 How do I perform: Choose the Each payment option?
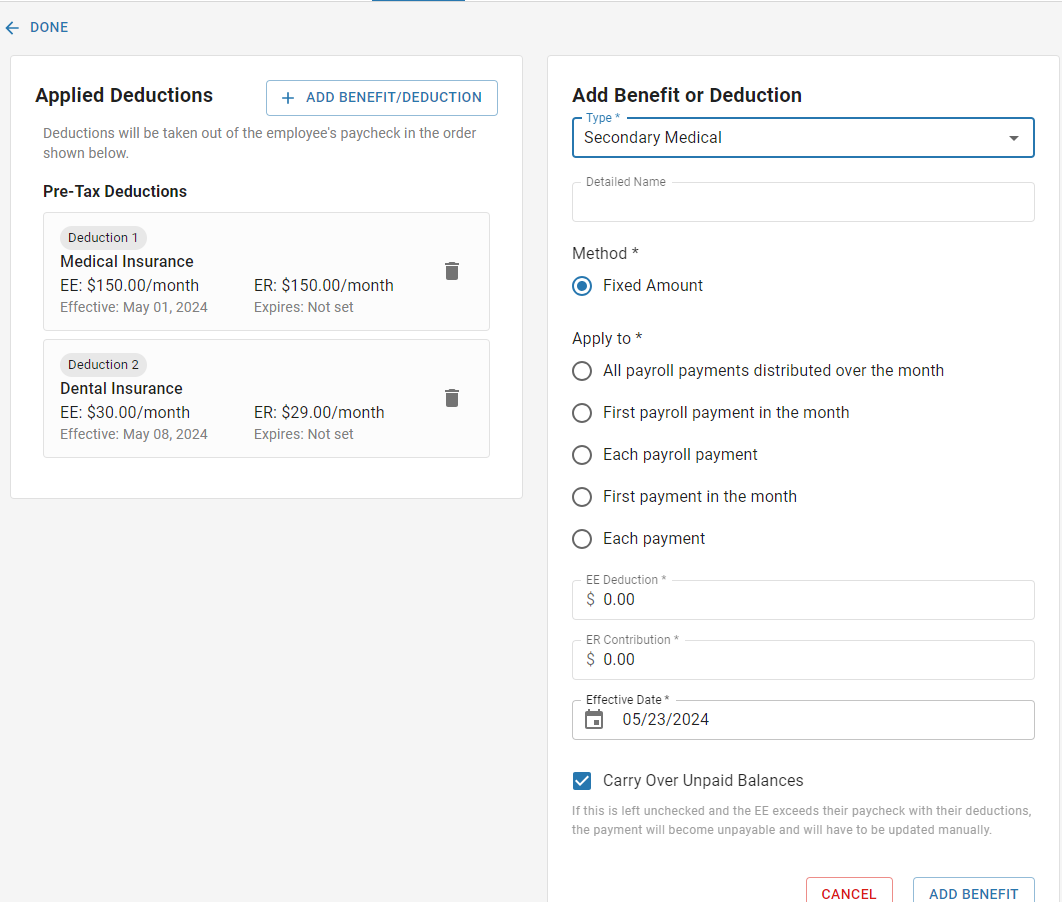pyautogui.click(x=582, y=539)
